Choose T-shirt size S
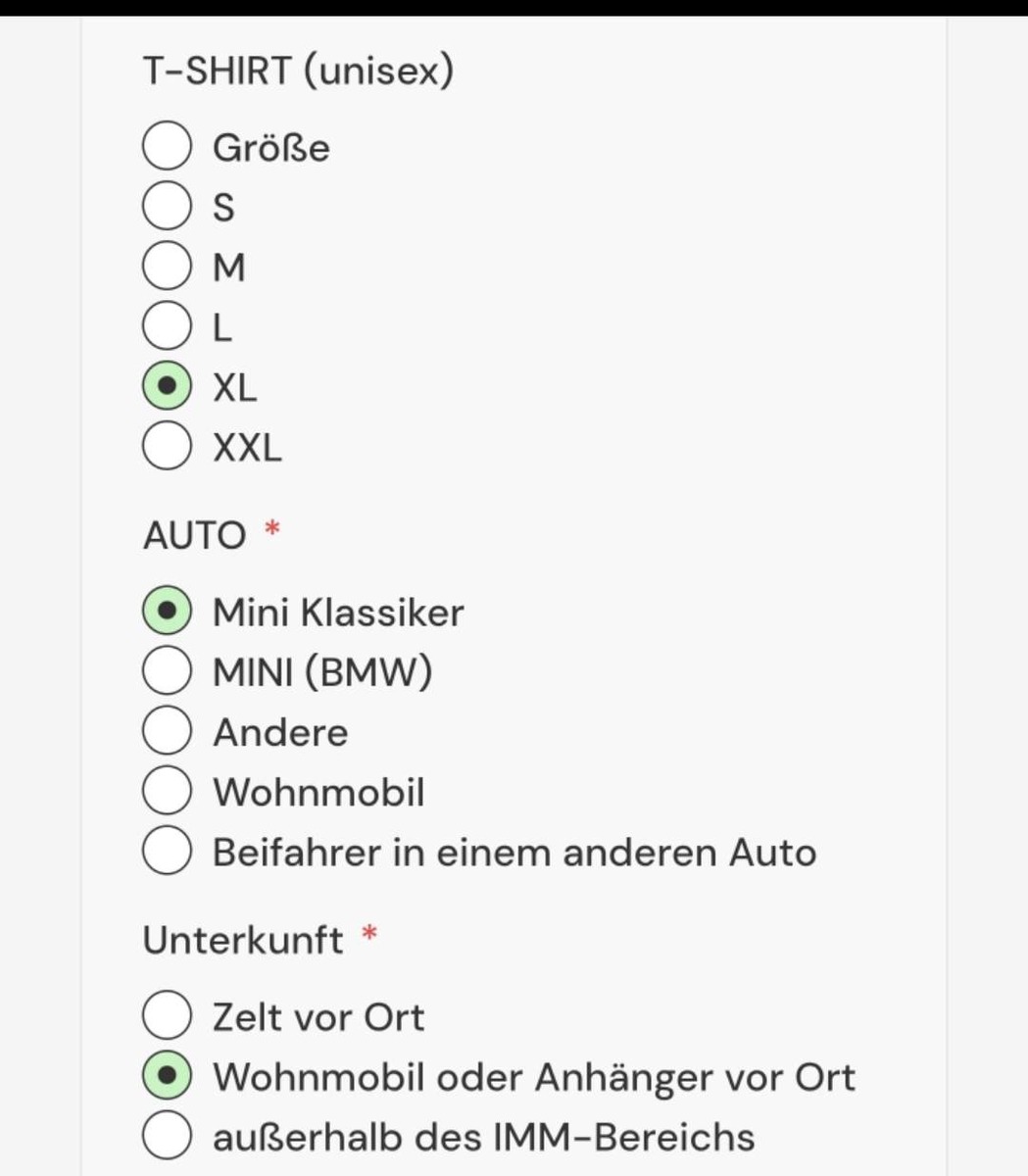Image resolution: width=1028 pixels, height=1176 pixels. (x=168, y=207)
